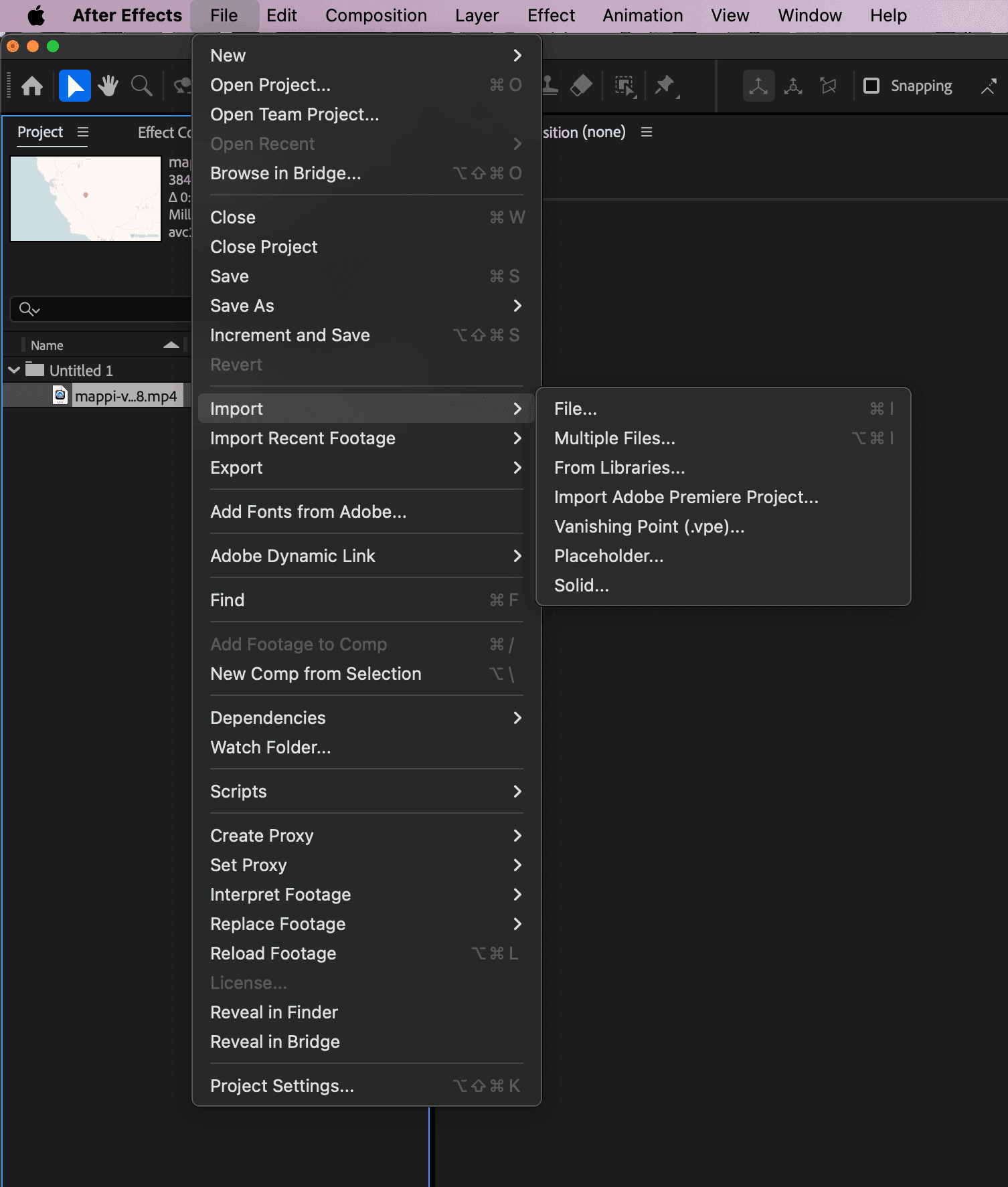Select Vanishing Point (.vpe)... option
The image size is (1008, 1187).
pyautogui.click(x=724, y=527)
